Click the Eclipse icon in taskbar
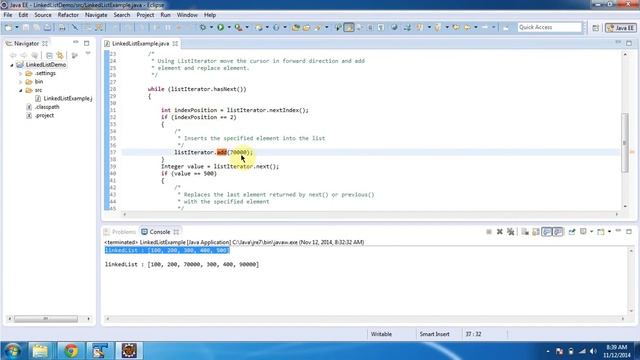This screenshot has height=360, width=640. 129,351
